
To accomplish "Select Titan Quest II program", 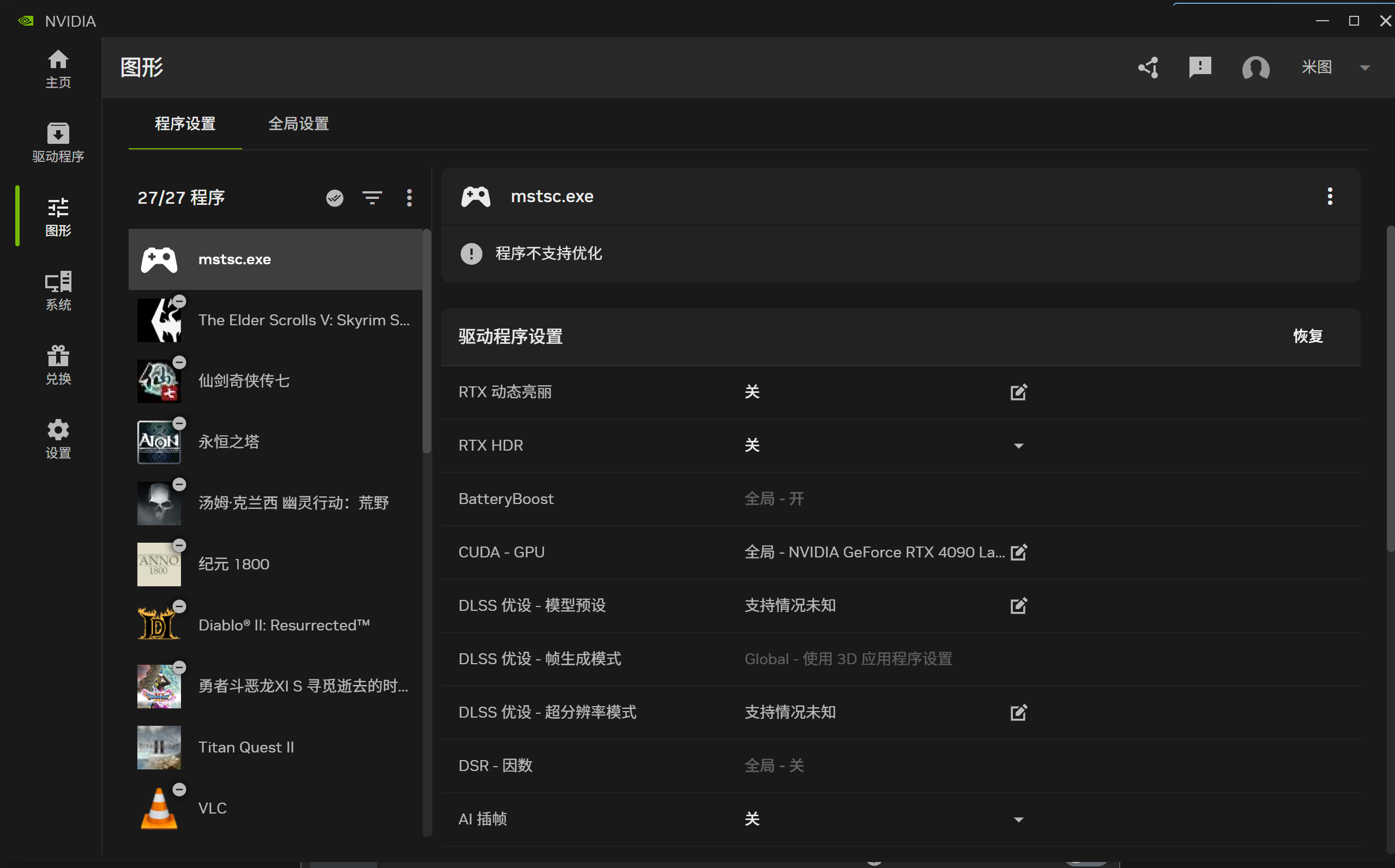I will 276,748.
